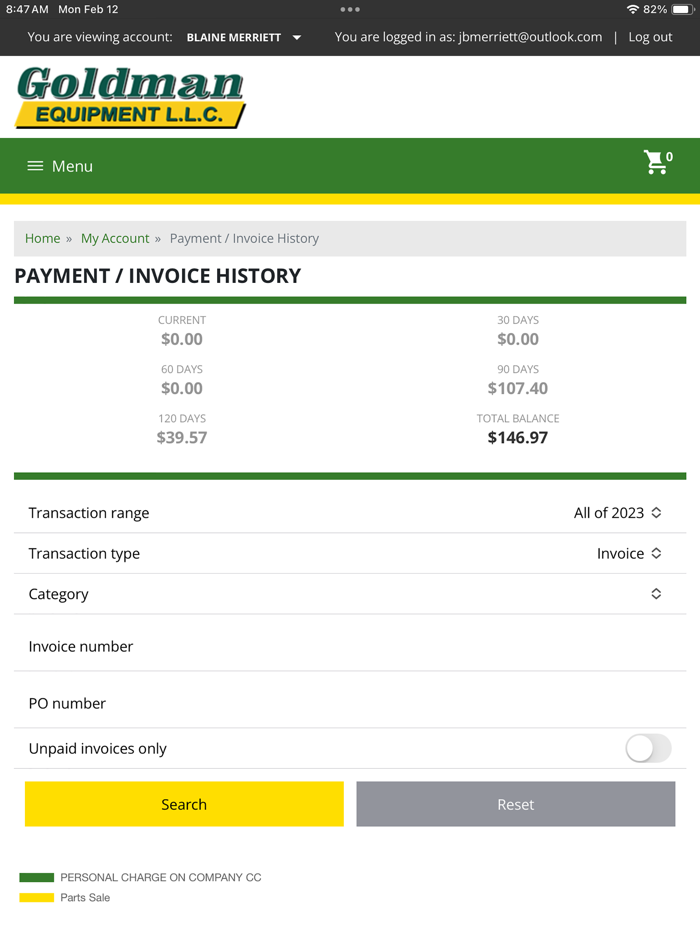Click the 'Parts Sale' legend label

click(x=85, y=898)
